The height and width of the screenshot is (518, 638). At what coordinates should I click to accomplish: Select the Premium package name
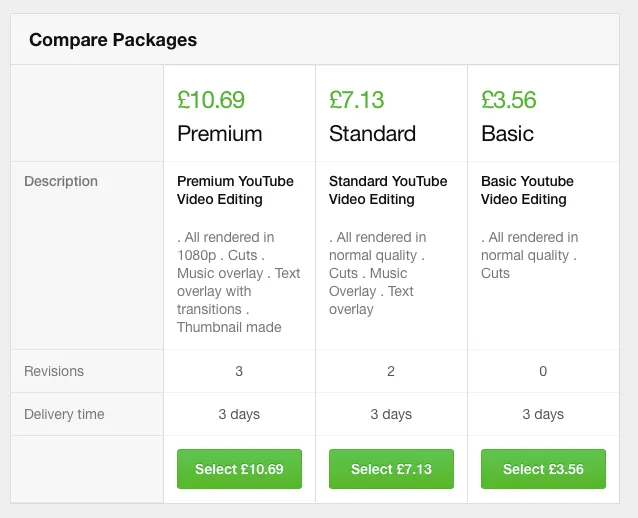220,134
